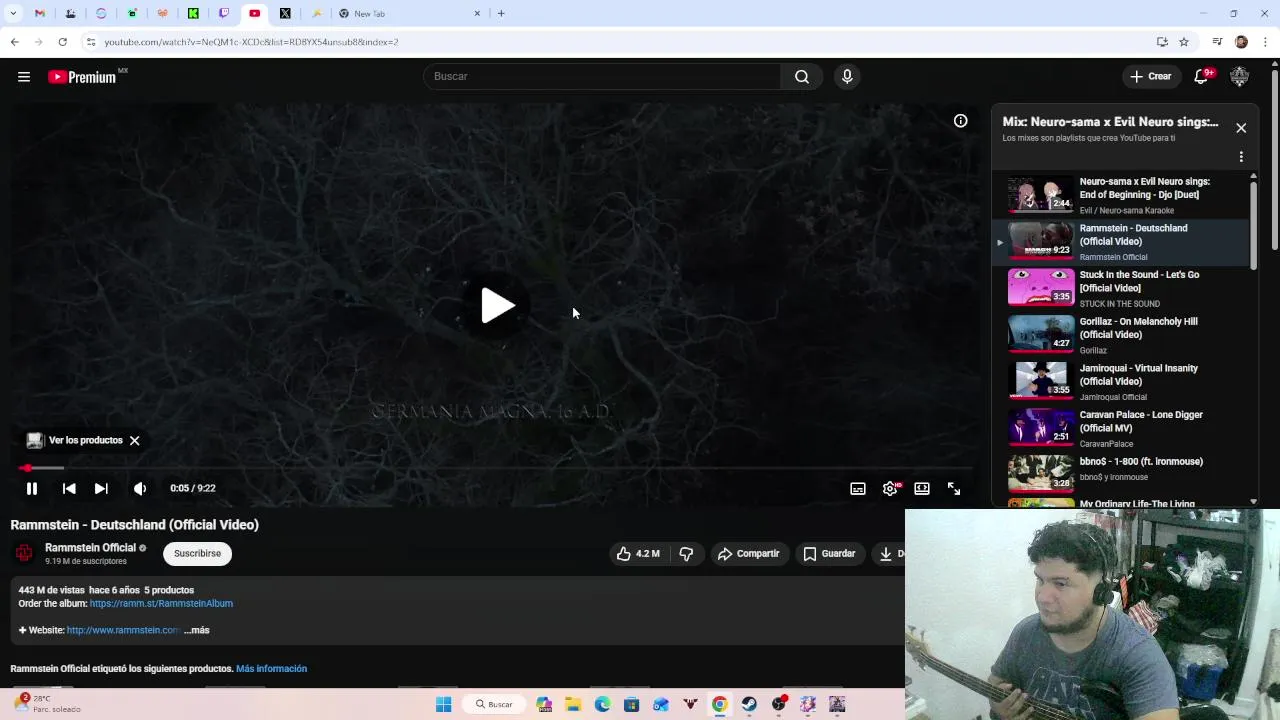Open the notifications bell
This screenshot has width=1280, height=720.
tap(1202, 77)
